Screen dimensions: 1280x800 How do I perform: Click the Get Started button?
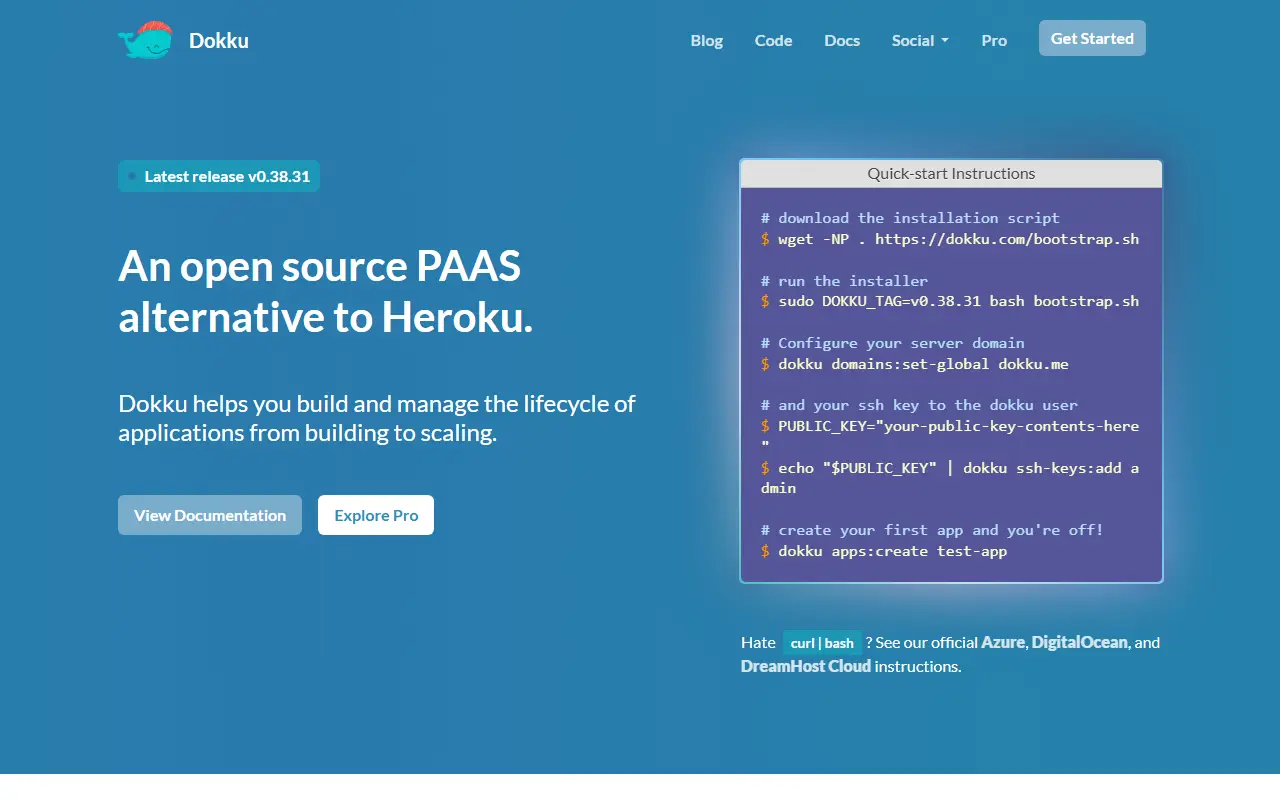click(x=1092, y=38)
